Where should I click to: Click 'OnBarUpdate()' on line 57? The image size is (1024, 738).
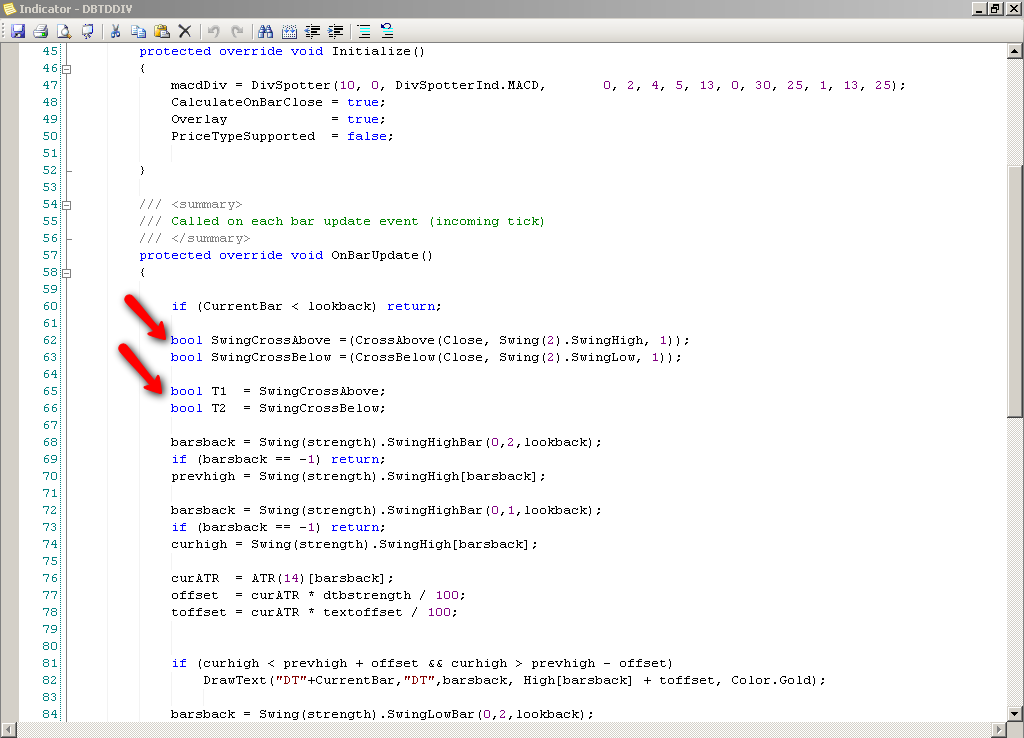382,255
